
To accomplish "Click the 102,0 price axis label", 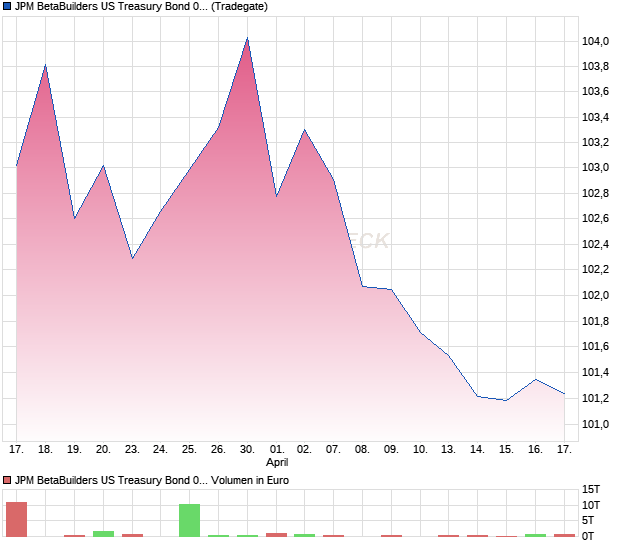I will point(596,296).
